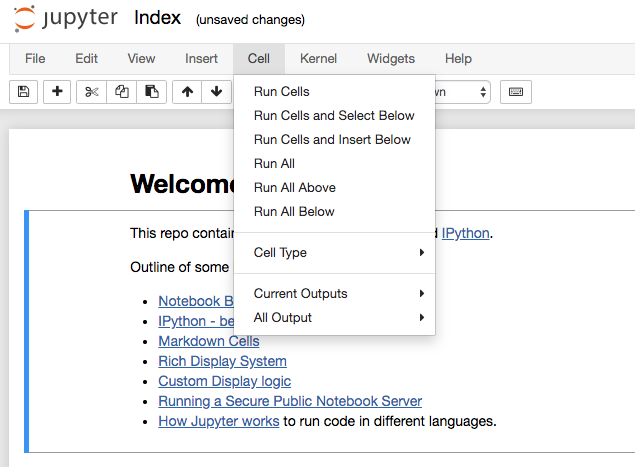Paste cells below icon

coord(151,92)
